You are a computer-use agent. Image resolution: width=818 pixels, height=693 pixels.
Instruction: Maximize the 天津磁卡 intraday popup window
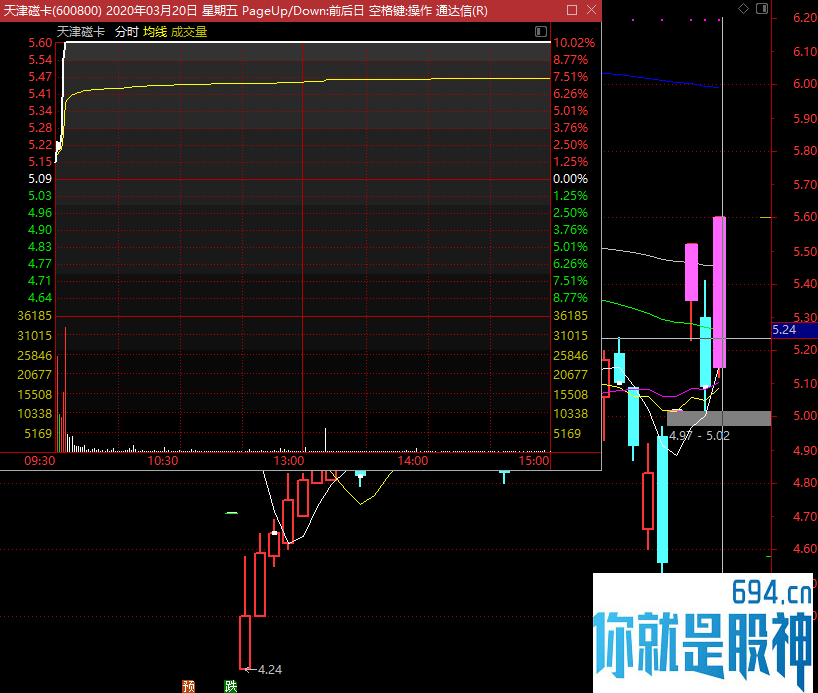click(x=572, y=10)
